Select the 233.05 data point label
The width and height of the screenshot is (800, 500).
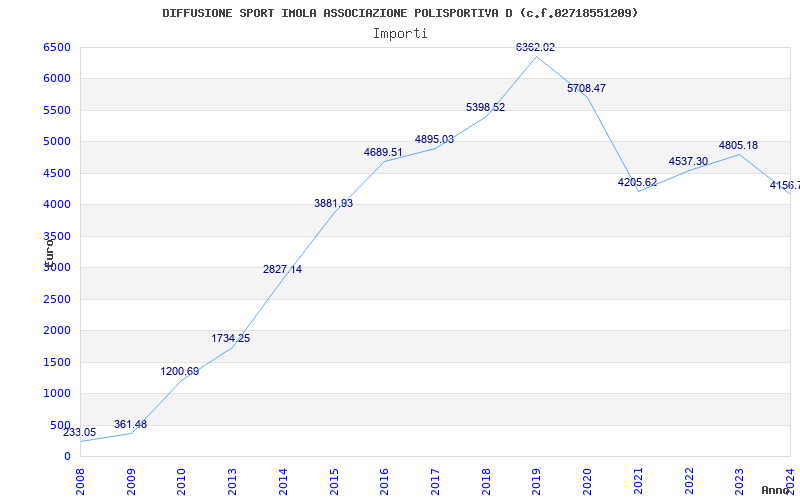click(80, 433)
